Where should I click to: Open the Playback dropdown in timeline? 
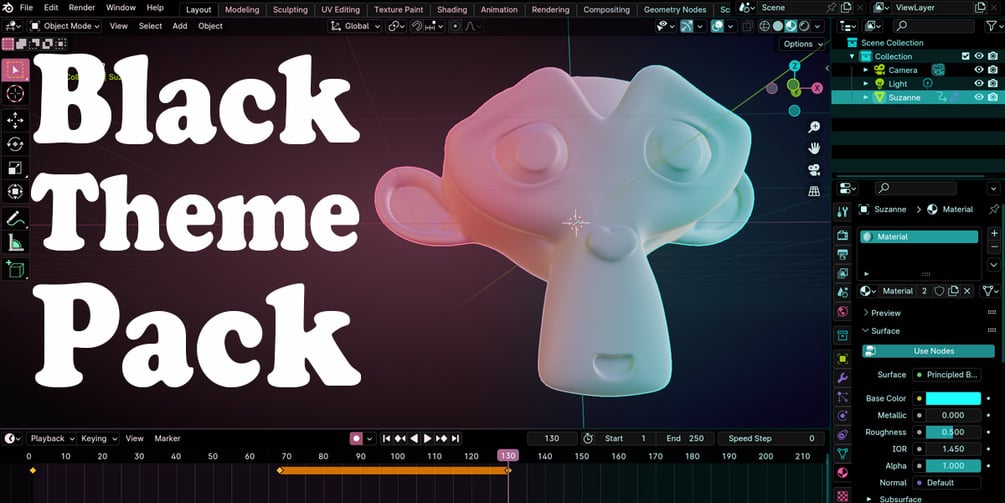(51, 438)
